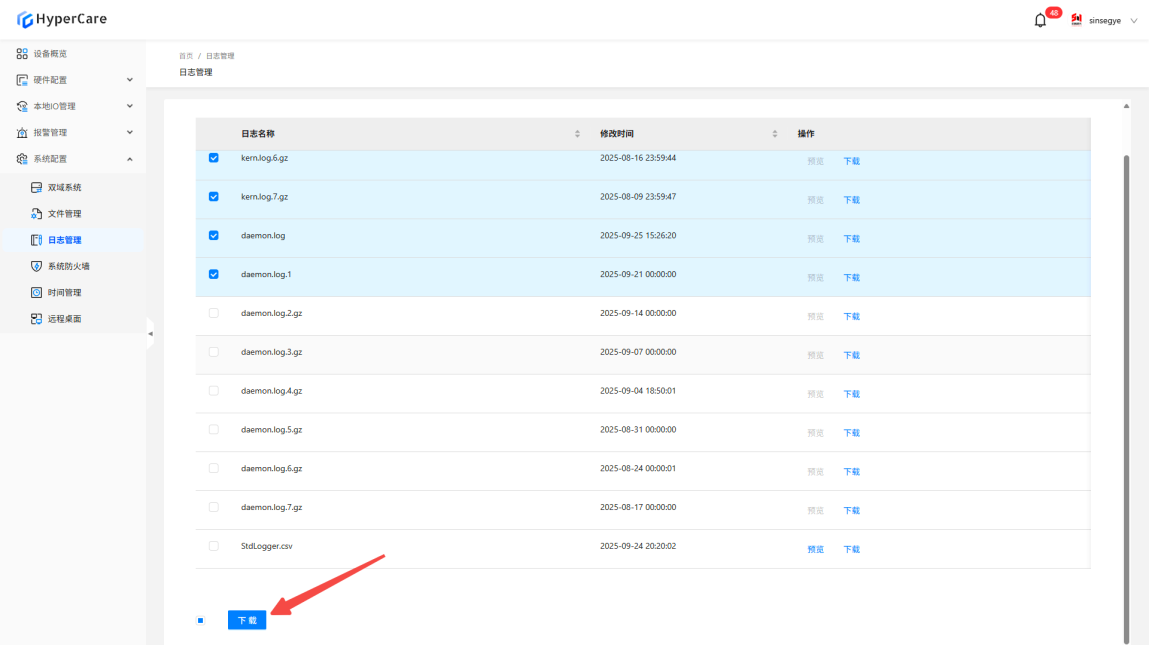Click the 文件管理 sidebar icon
Image resolution: width=1149 pixels, height=645 pixels.
point(37,214)
